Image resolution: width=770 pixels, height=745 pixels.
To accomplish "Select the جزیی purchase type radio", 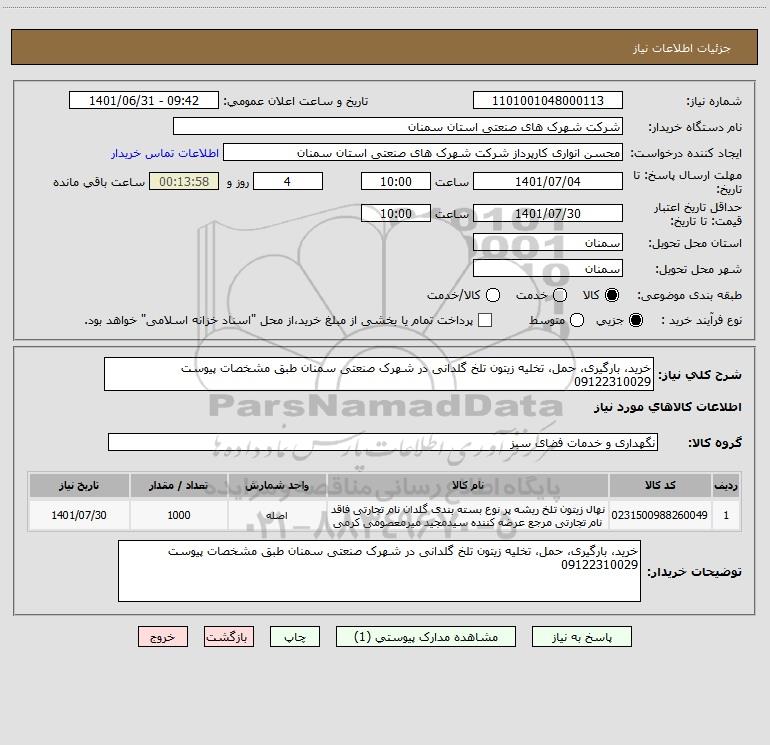I will coord(635,320).
